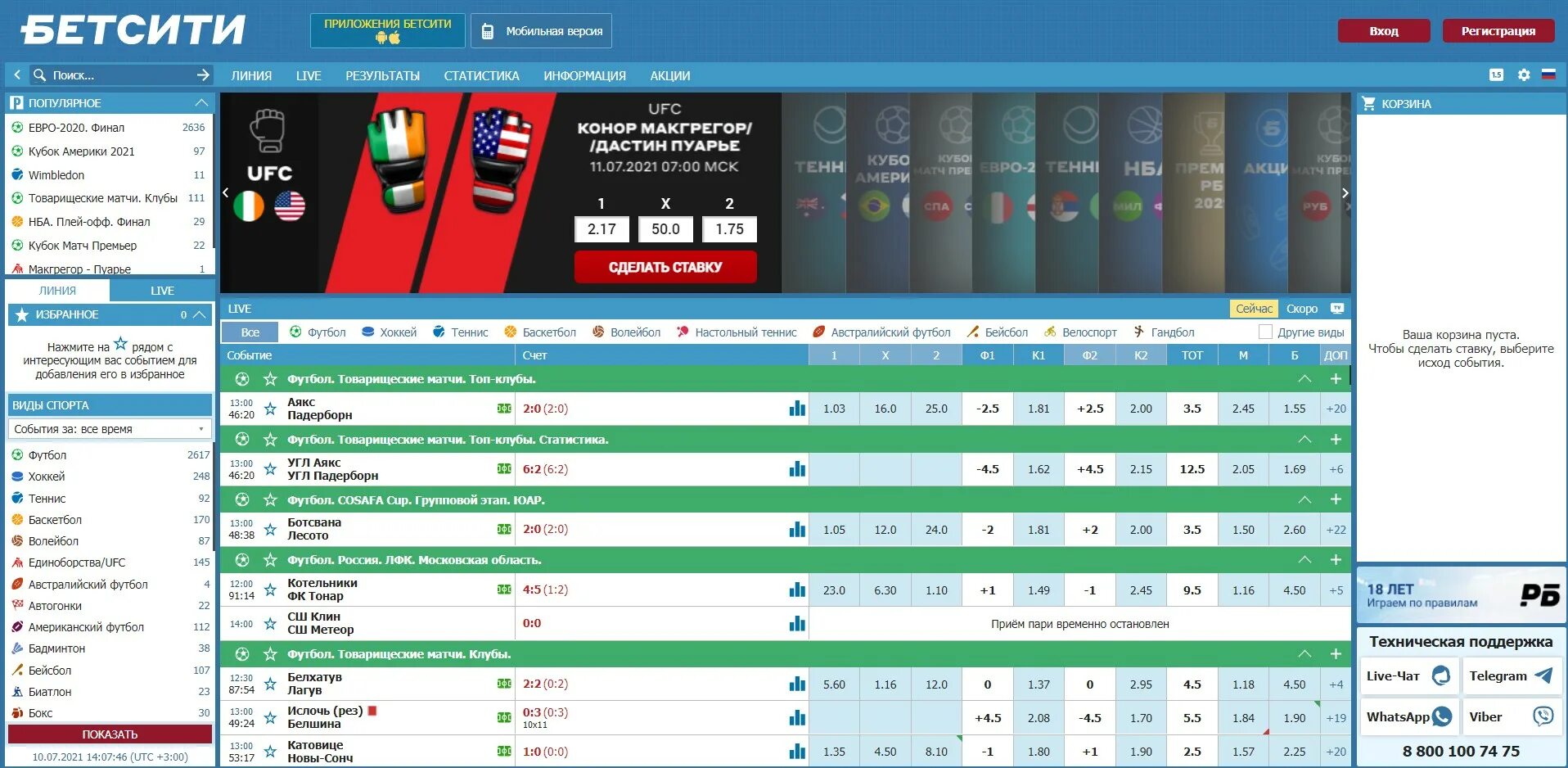Open the Мобильная версия link

(542, 31)
